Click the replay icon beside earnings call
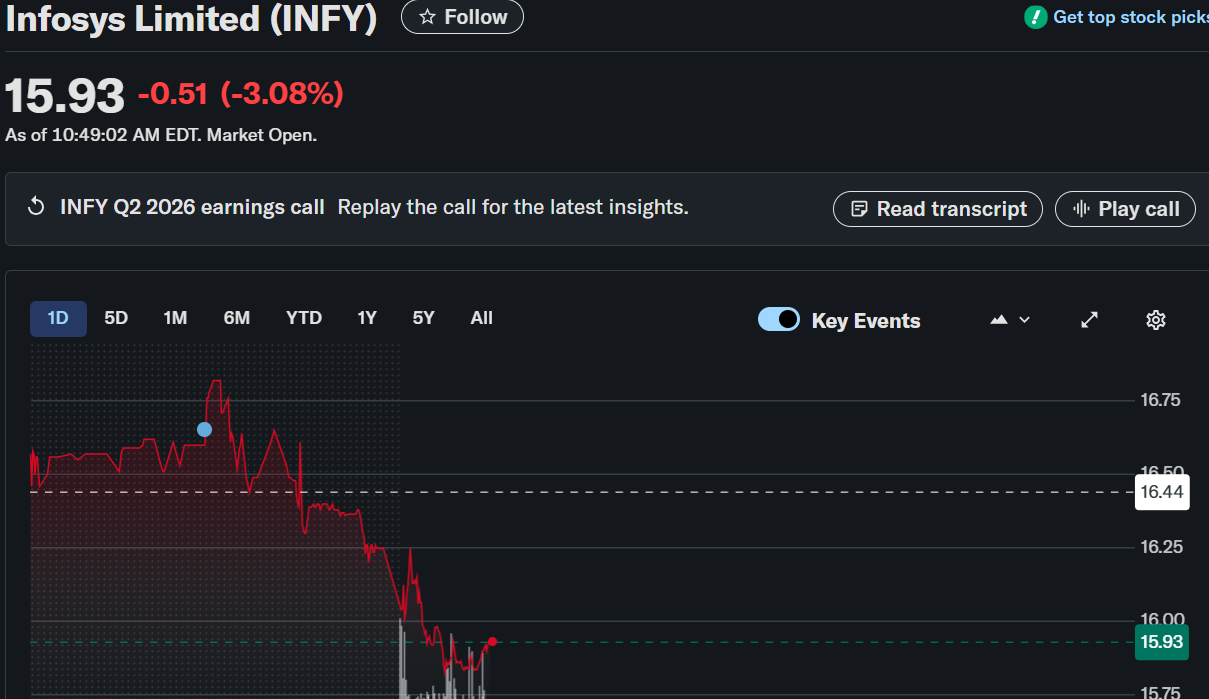The width and height of the screenshot is (1209, 699). point(36,207)
